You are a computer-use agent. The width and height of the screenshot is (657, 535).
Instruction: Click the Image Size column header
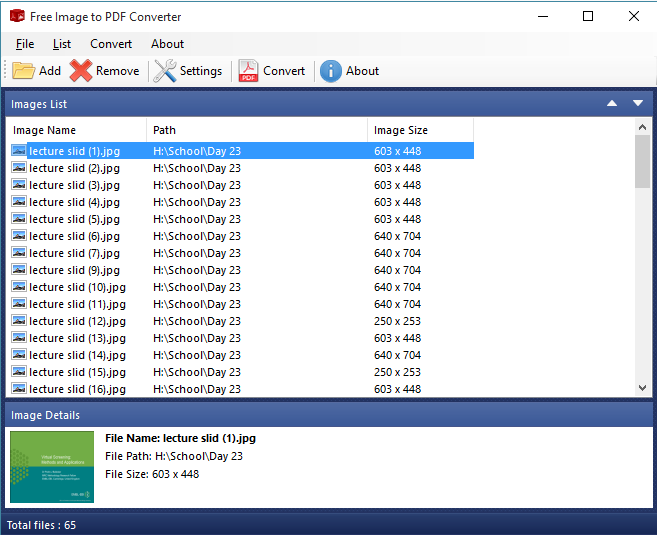point(419,130)
